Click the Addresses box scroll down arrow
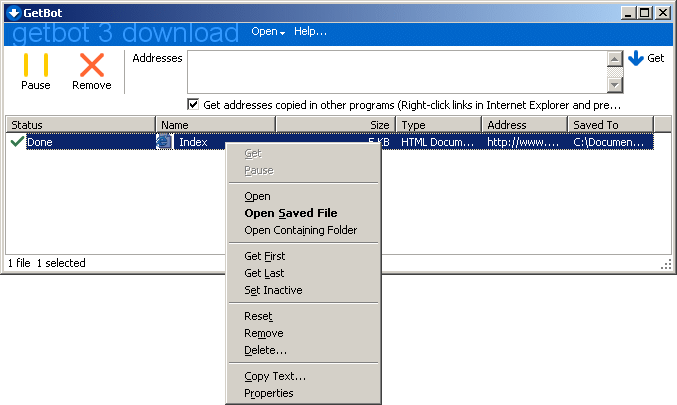This screenshot has height=405, width=677. click(x=614, y=85)
